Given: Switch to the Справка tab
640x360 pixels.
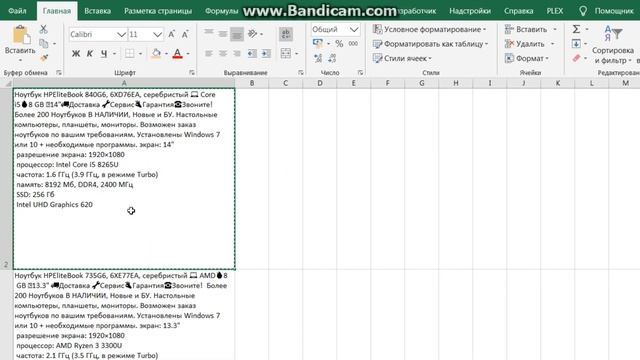Looking at the screenshot, I should tap(518, 11).
